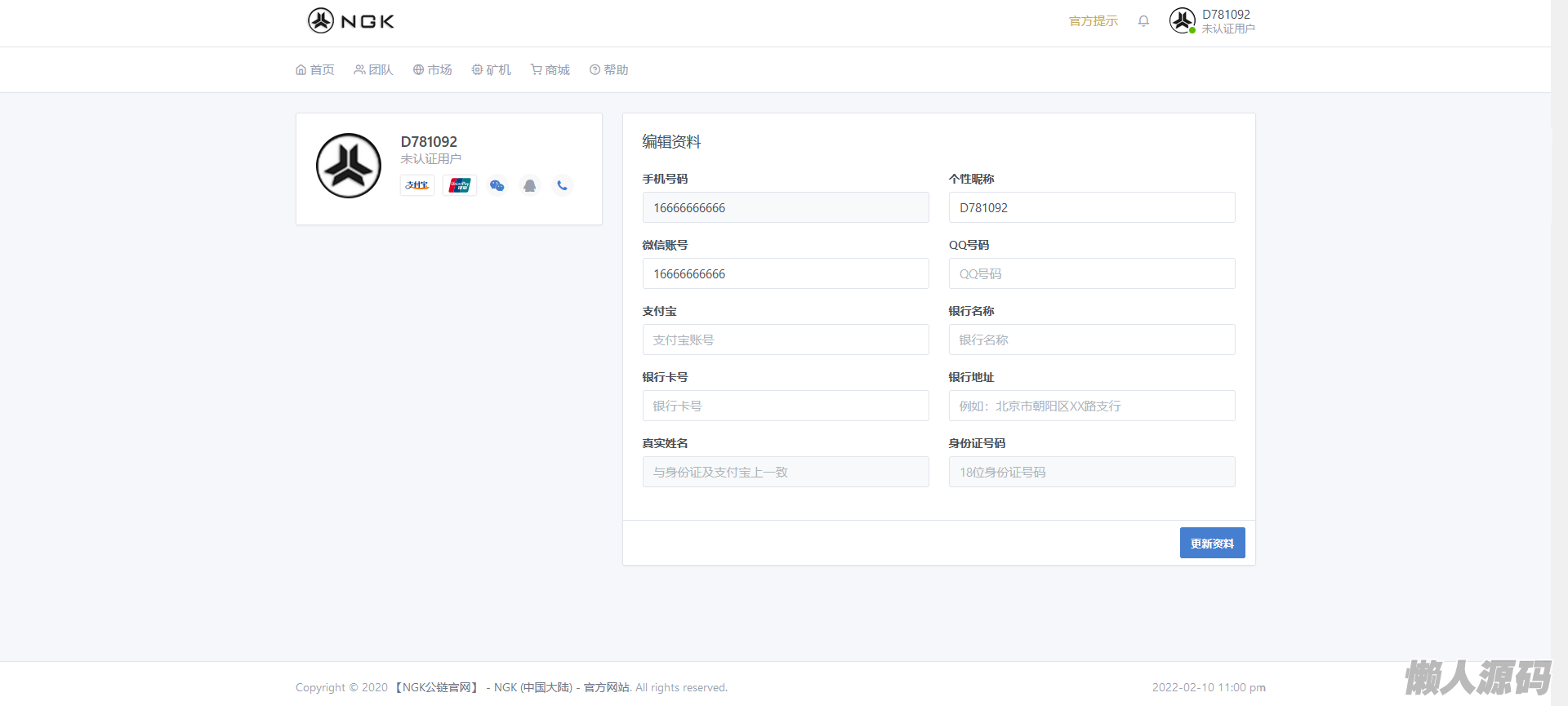Click the NGK logo in header

tap(351, 20)
